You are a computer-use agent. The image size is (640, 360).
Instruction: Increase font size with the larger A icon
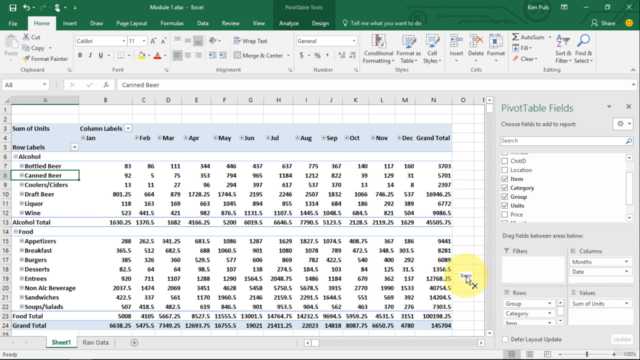pos(153,41)
